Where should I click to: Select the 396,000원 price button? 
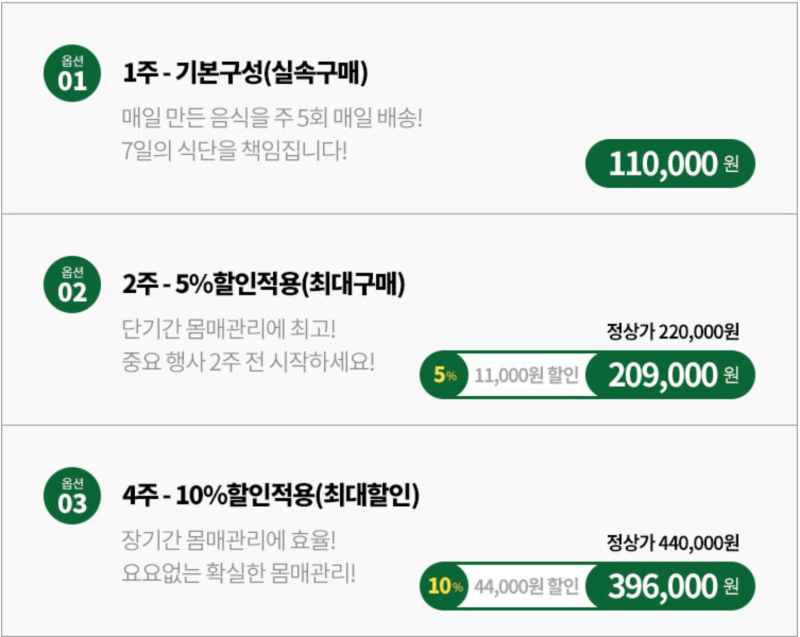click(x=670, y=586)
